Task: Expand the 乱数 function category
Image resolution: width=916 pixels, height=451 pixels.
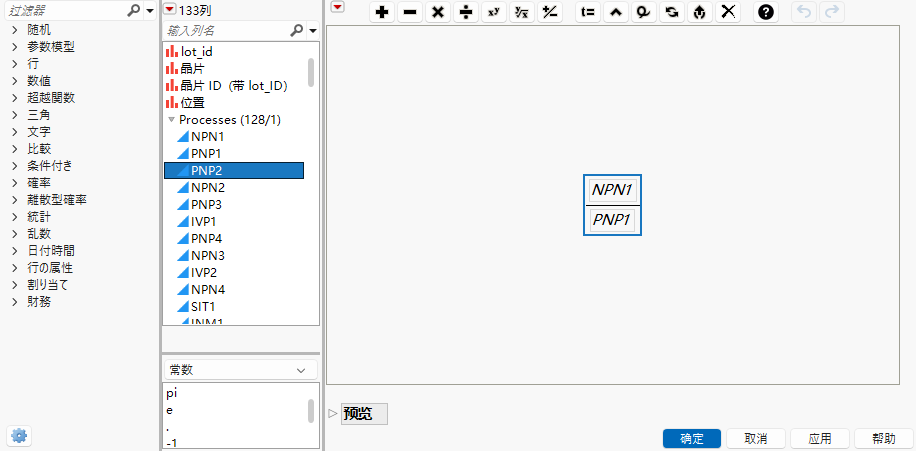Action: tap(15, 234)
